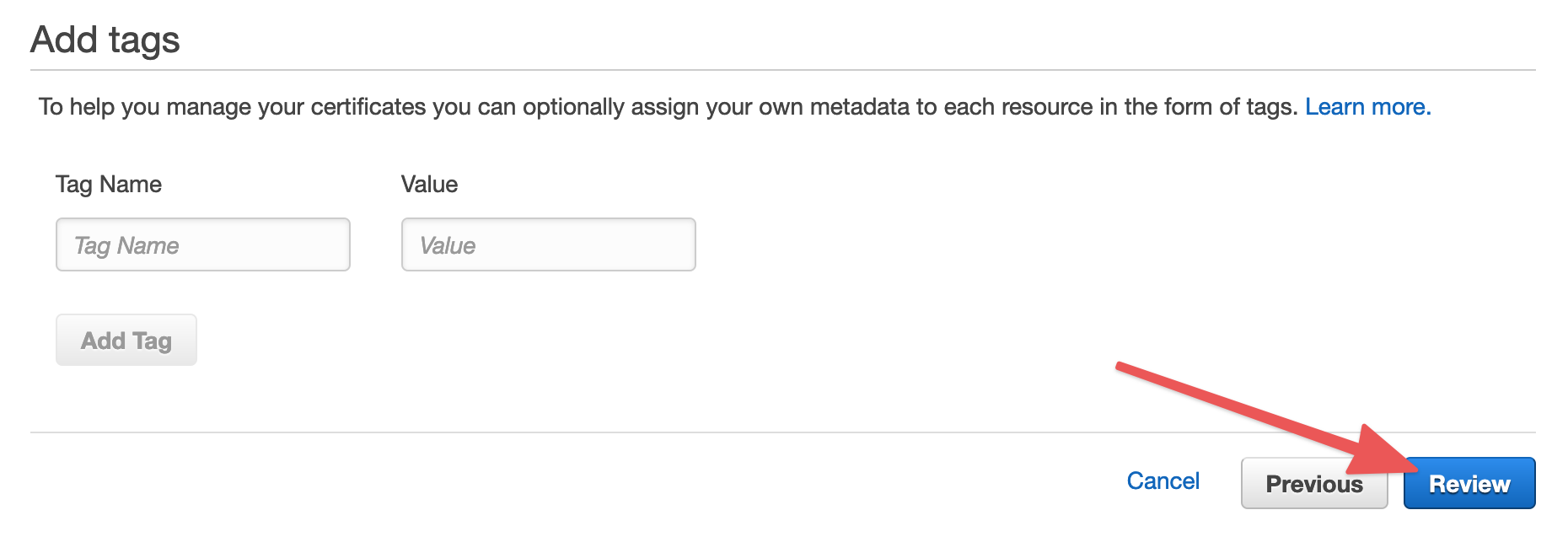Focus the Tag Name input field
1568x553 pixels.
pos(203,244)
